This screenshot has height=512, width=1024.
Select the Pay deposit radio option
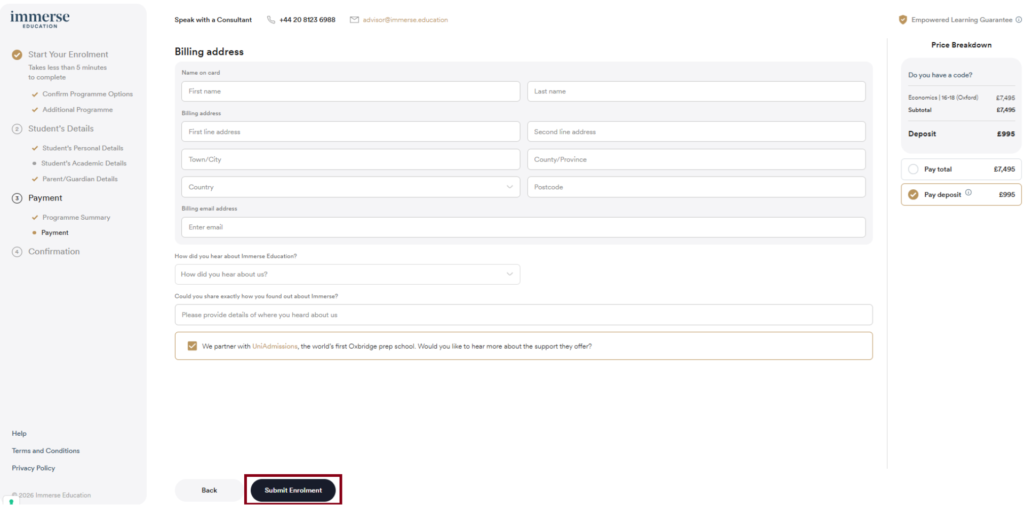(x=913, y=195)
